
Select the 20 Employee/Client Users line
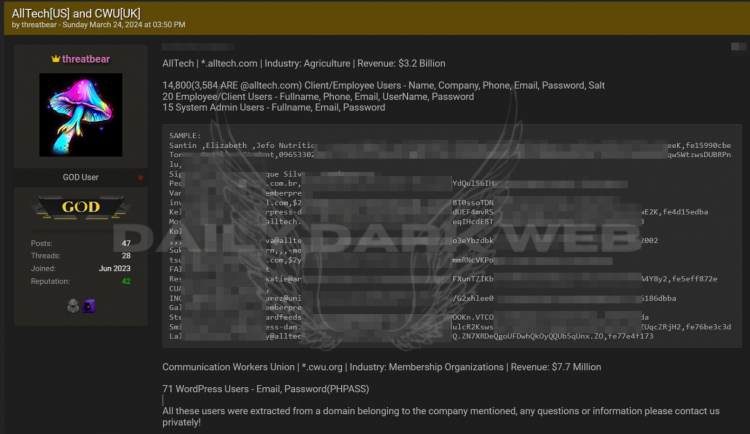pyautogui.click(x=318, y=96)
